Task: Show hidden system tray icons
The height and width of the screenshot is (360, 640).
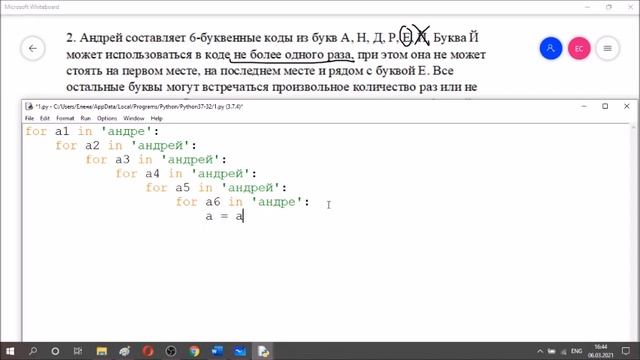Action: tap(540, 351)
